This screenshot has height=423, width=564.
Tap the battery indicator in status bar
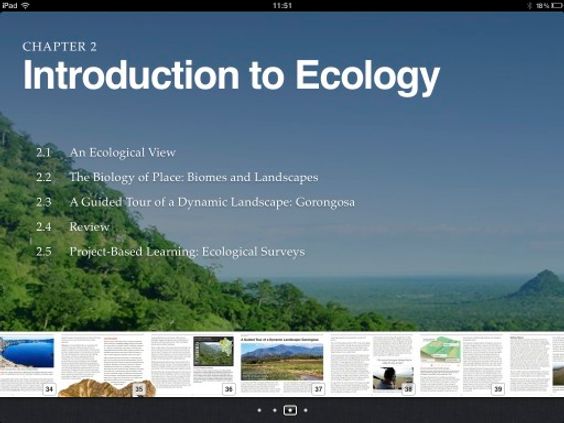556,5
